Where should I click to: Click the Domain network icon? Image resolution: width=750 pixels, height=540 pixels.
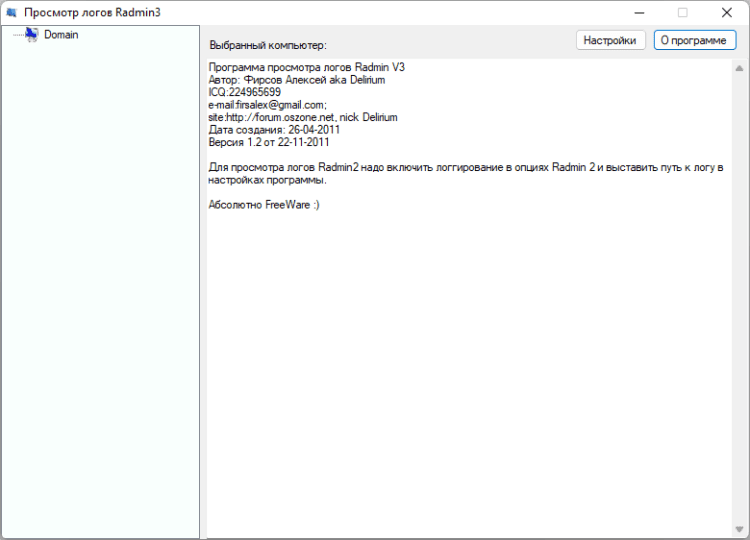[x=32, y=34]
